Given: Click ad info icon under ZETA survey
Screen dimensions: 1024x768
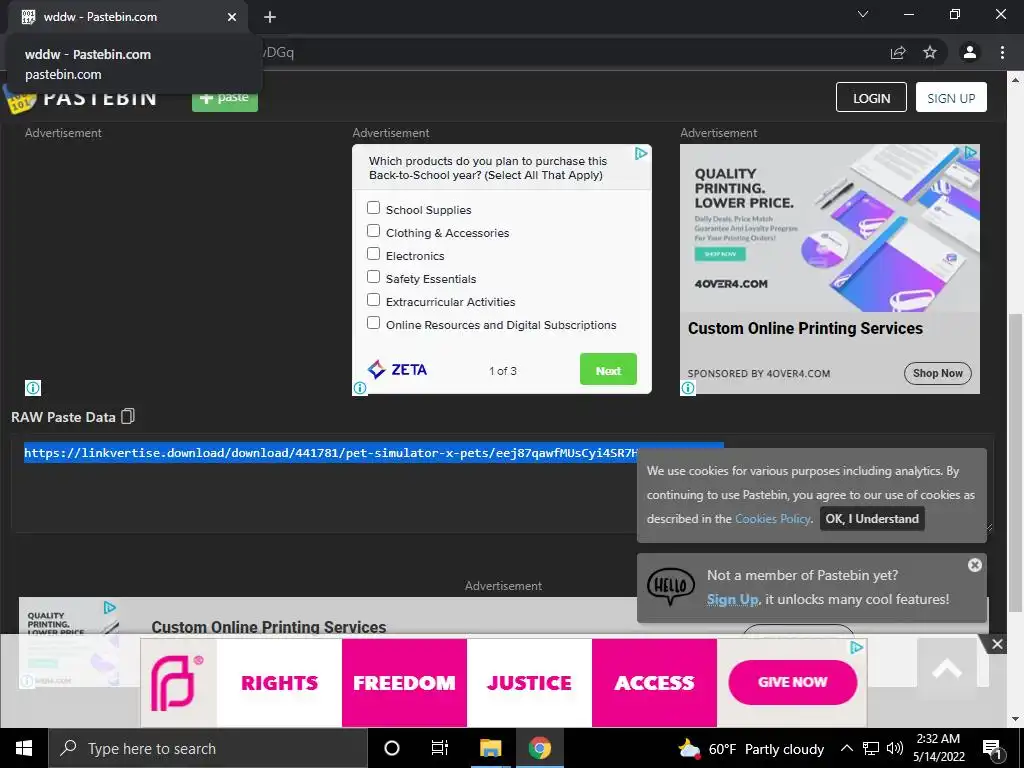Looking at the screenshot, I should click(x=360, y=388).
